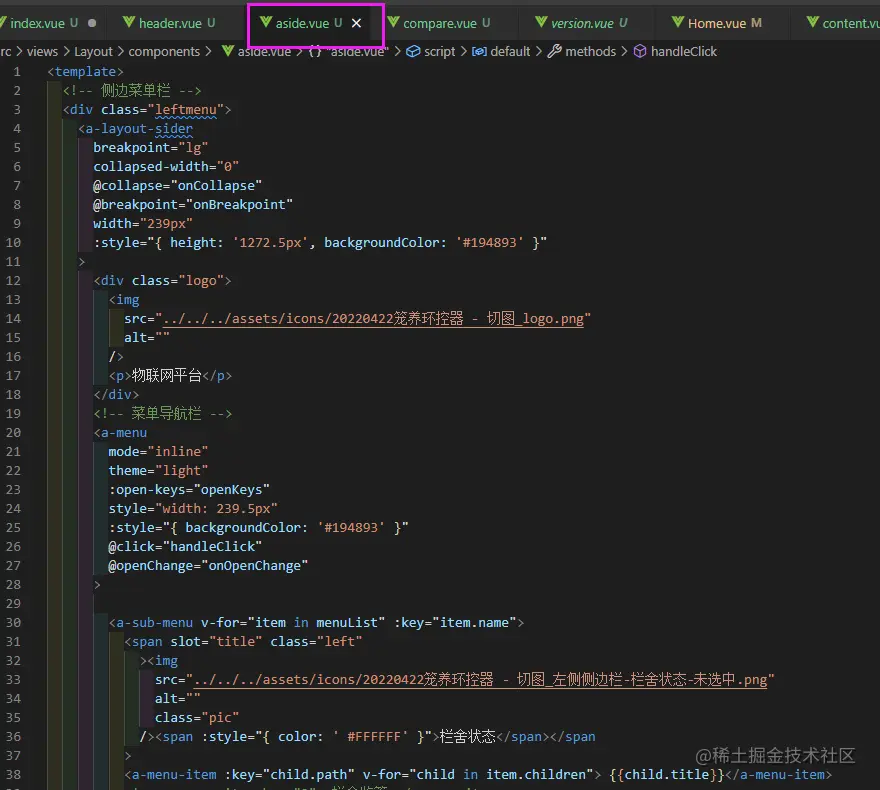
Task: Click the span slot="title" line
Action: point(243,642)
